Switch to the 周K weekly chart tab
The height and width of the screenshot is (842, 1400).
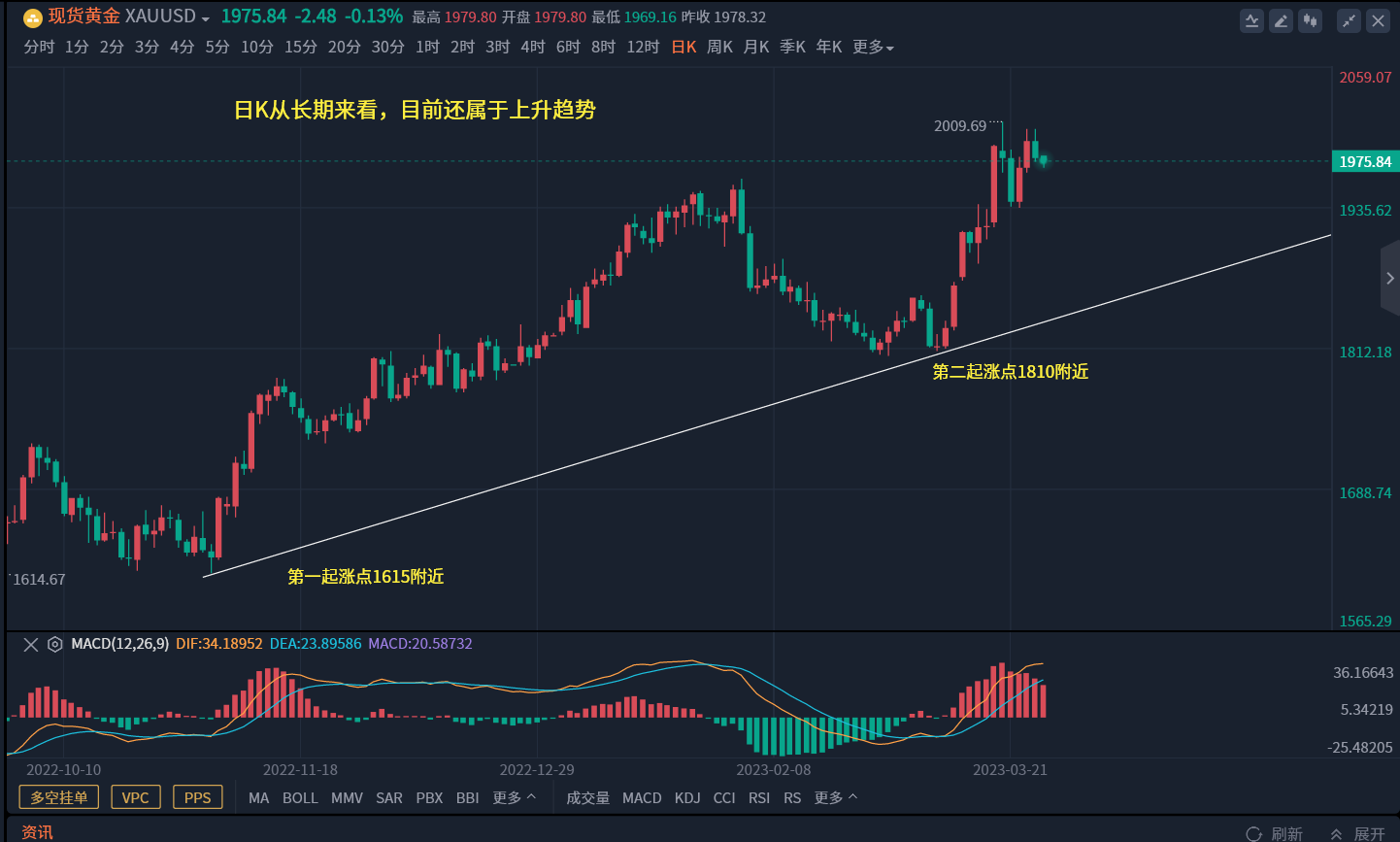[x=719, y=46]
